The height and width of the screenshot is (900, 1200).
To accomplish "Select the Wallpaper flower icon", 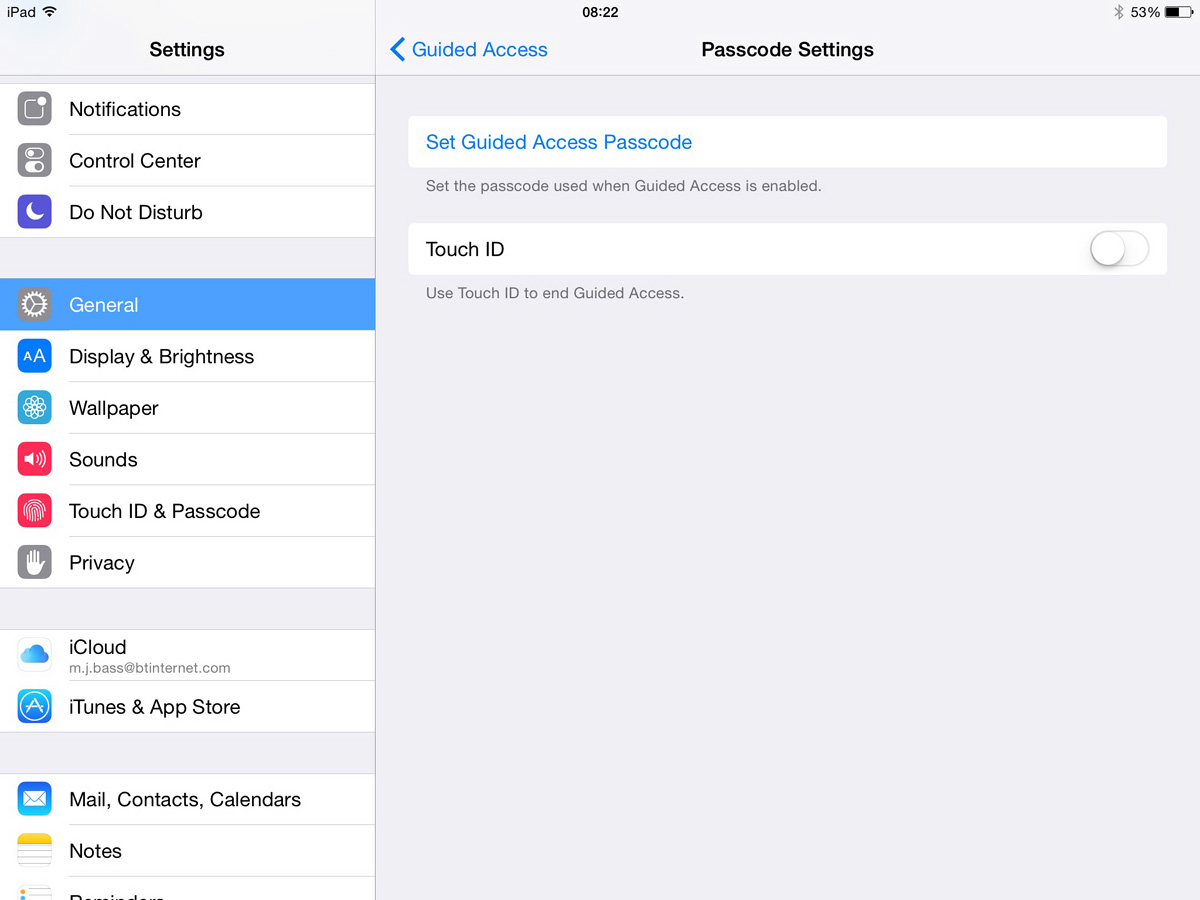I will click(x=35, y=408).
